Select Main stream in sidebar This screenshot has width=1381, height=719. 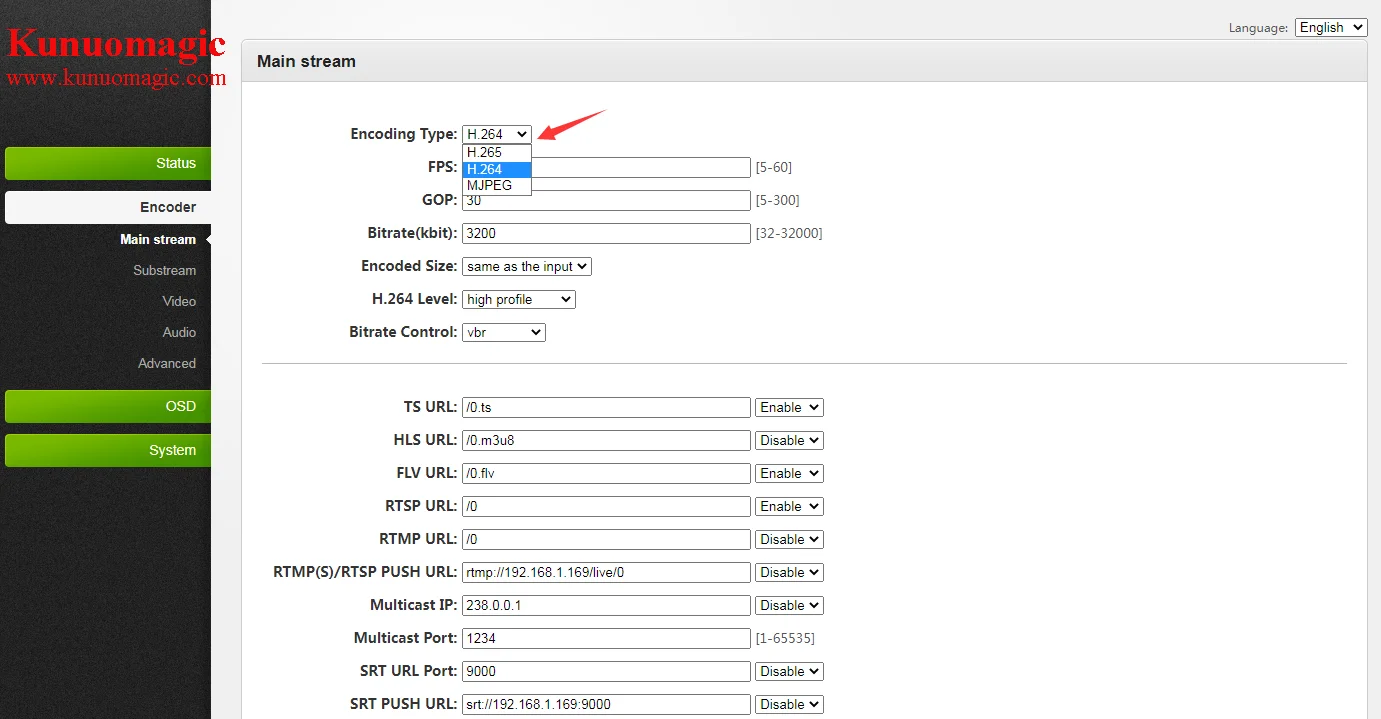(x=158, y=239)
